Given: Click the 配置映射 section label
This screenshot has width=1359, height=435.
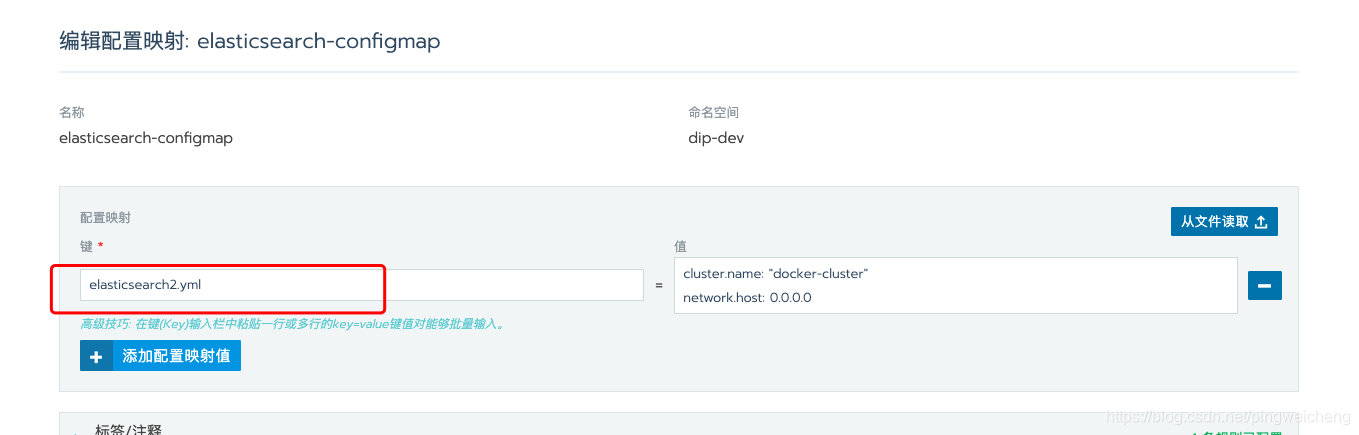Looking at the screenshot, I should (105, 217).
